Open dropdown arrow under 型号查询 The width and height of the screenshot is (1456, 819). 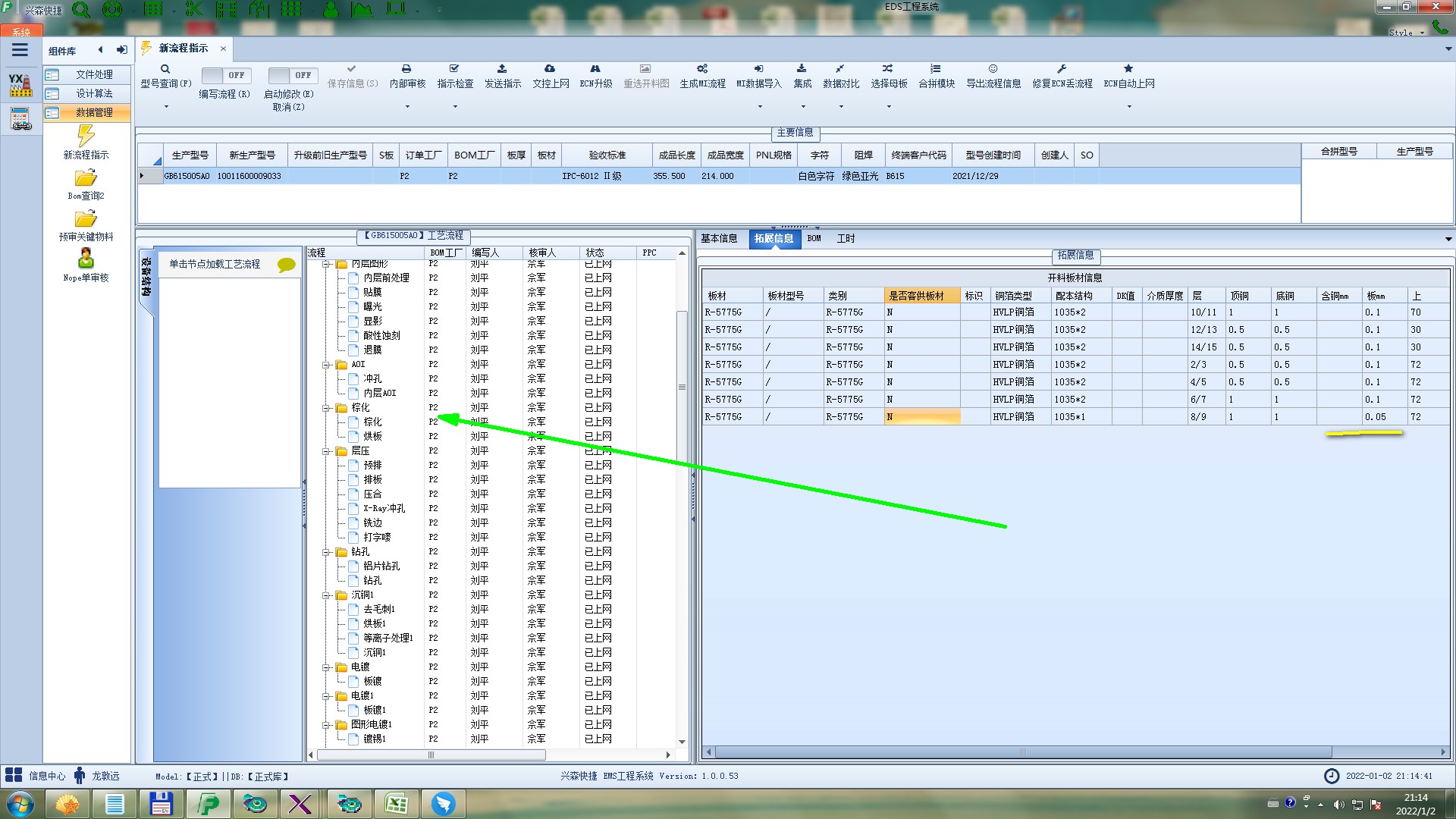pyautogui.click(x=166, y=107)
